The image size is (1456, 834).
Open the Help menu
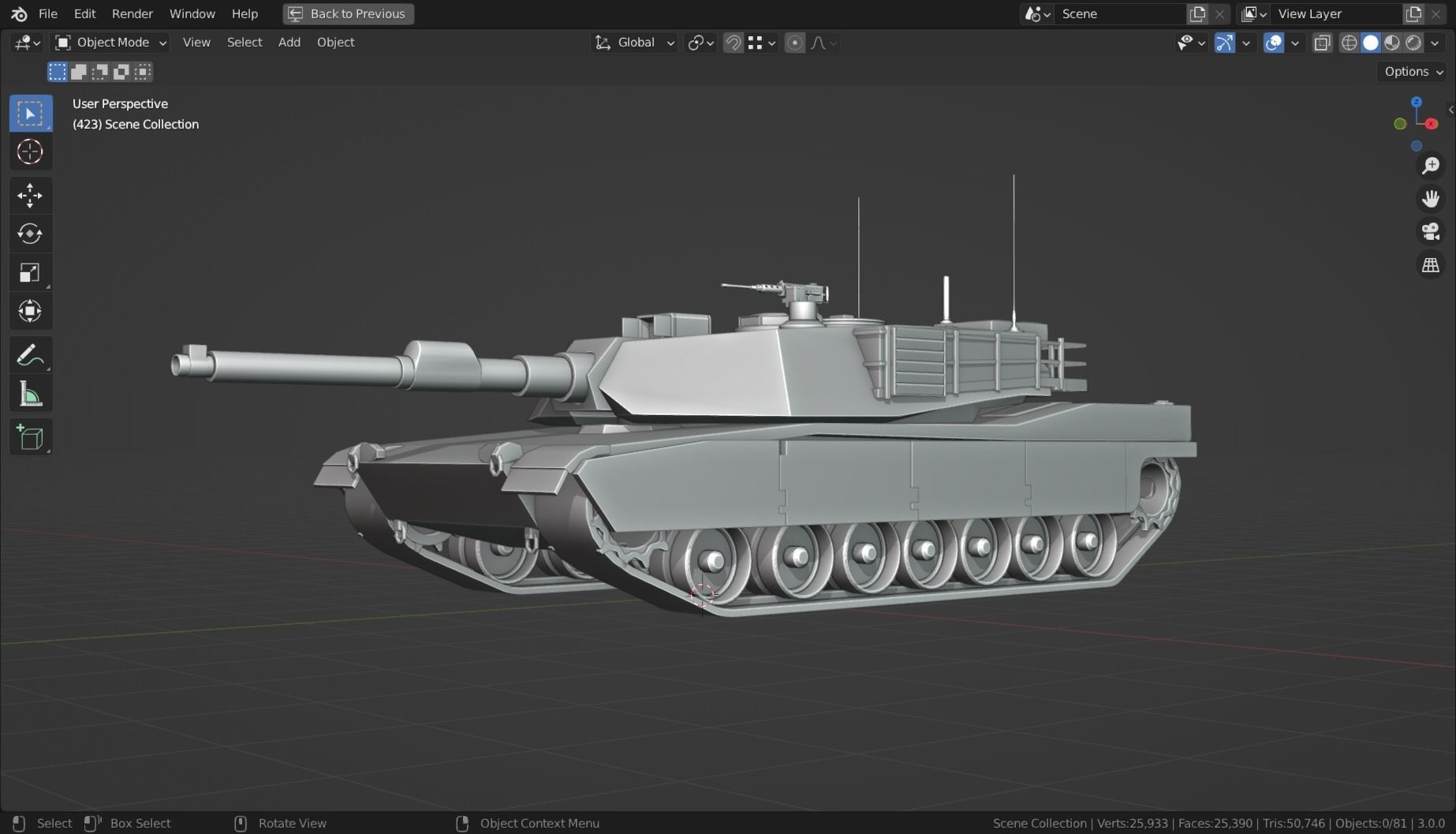coord(245,13)
